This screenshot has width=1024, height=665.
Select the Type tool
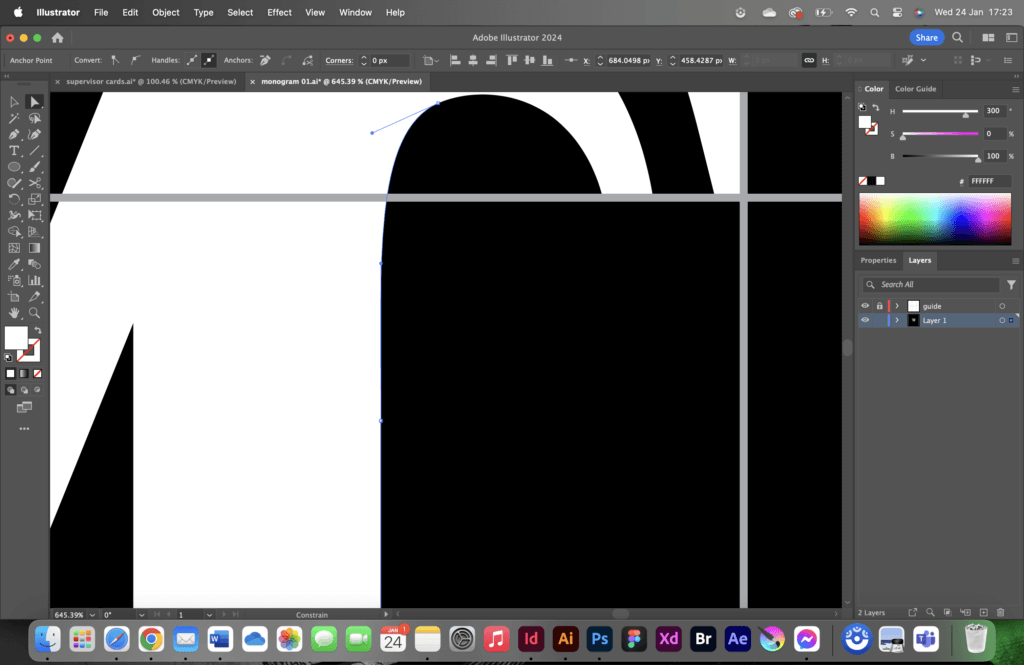(x=14, y=150)
